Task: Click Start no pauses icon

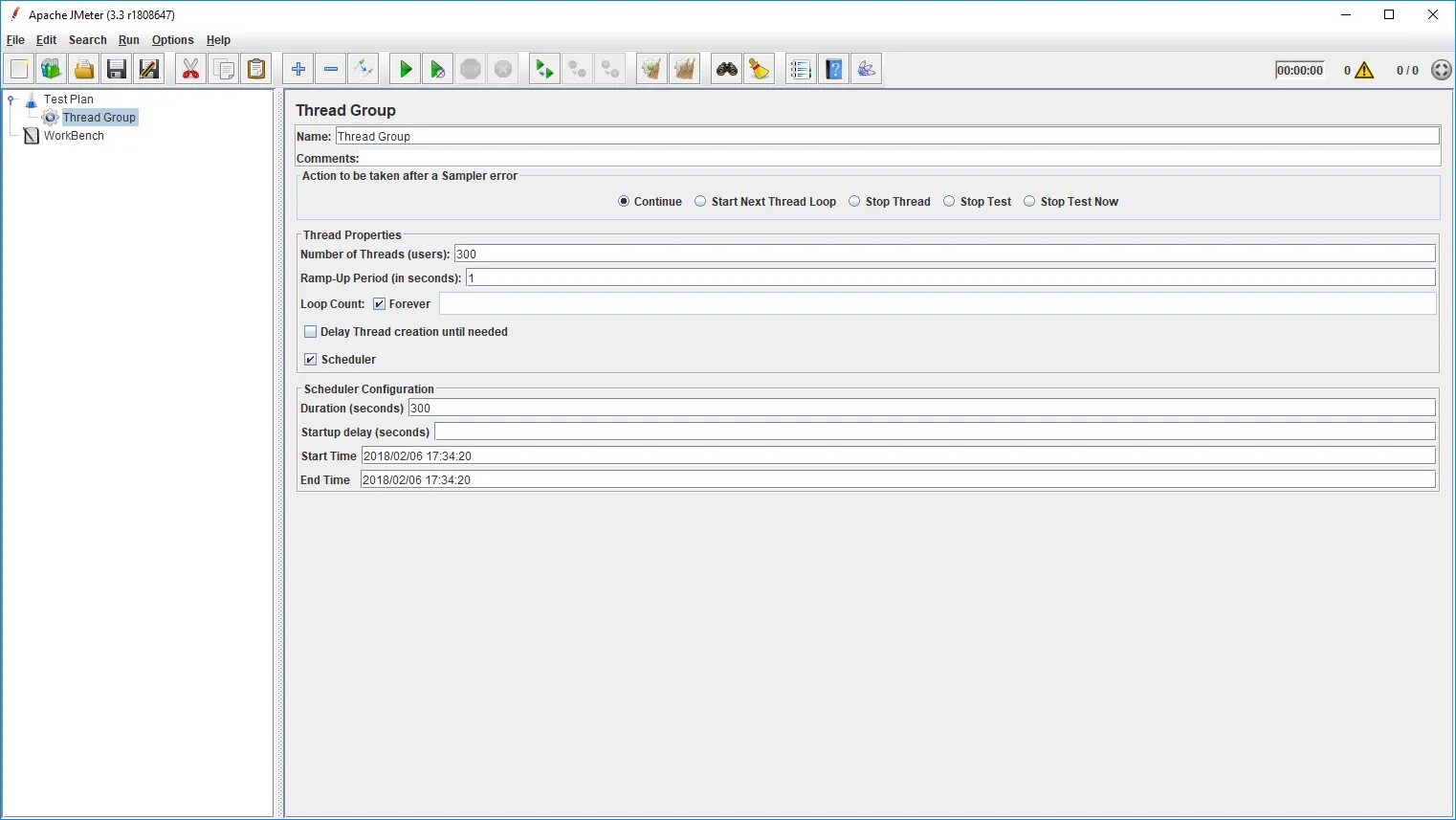Action: point(438,69)
